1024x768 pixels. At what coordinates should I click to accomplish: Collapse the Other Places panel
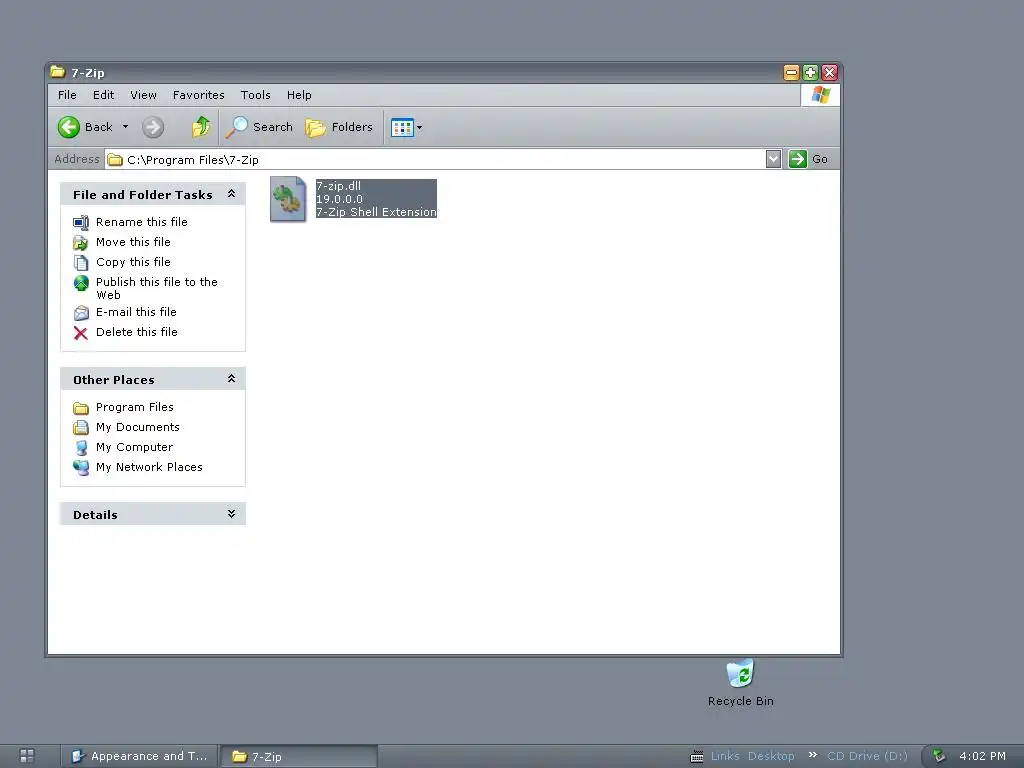231,379
